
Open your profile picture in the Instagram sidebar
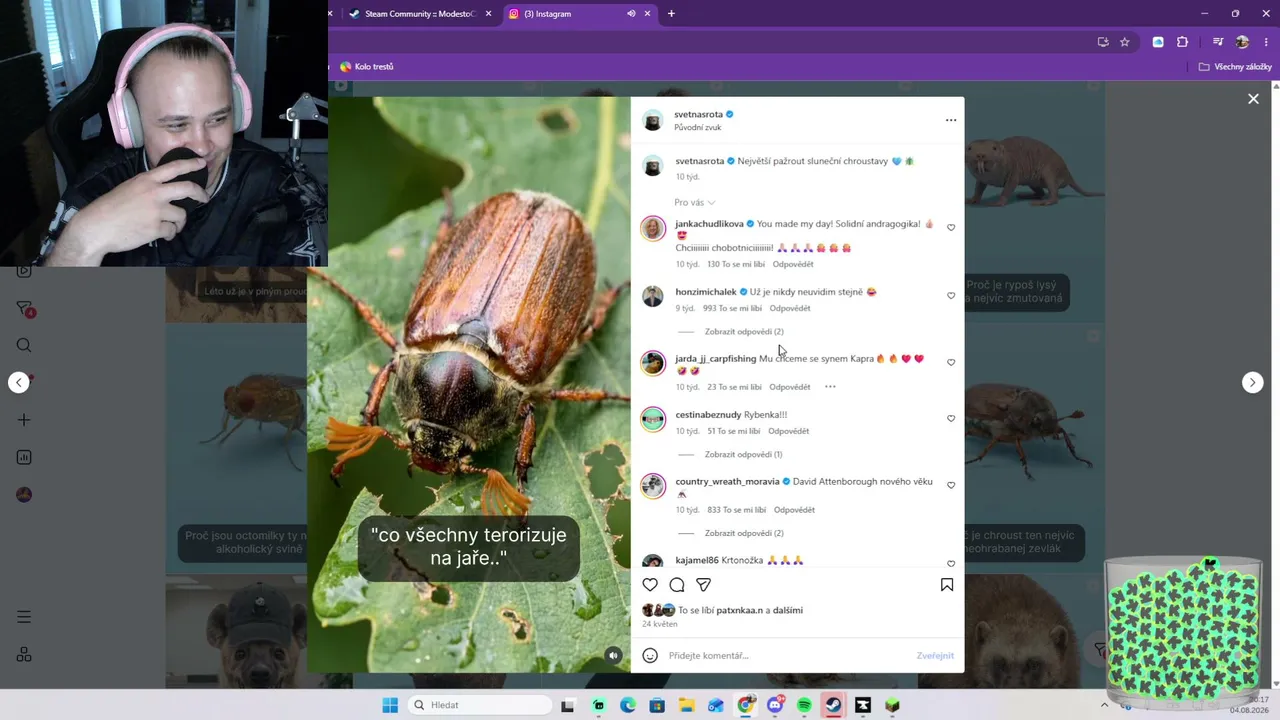tap(24, 495)
